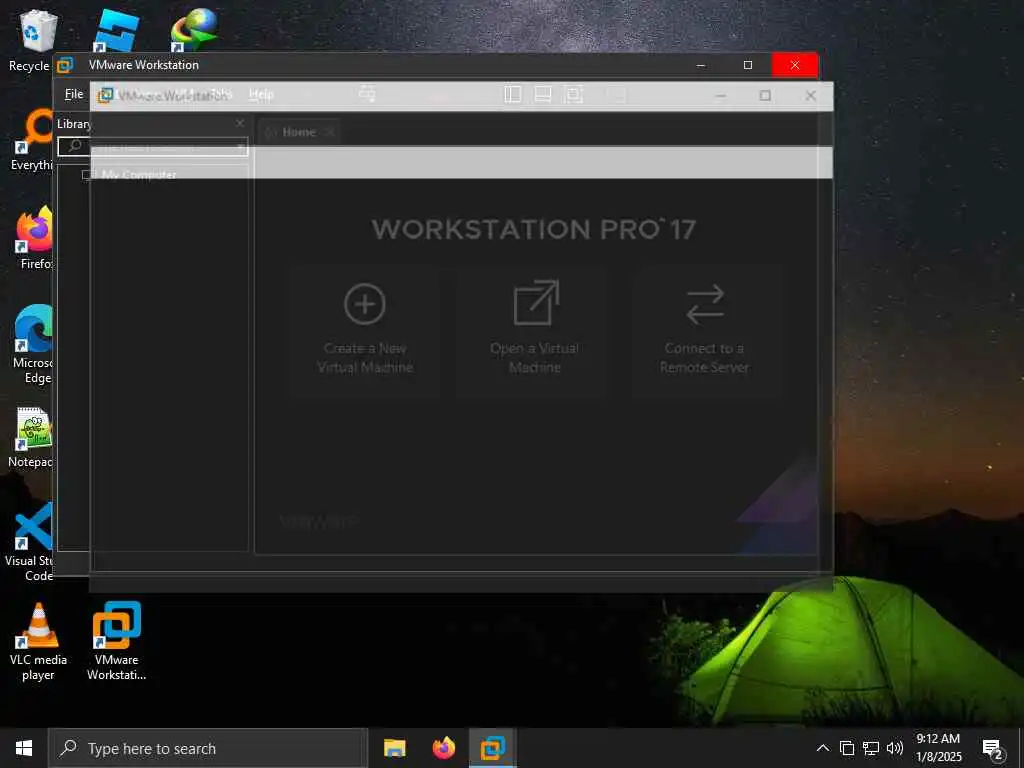Click the overlapping-squares tray icon

point(846,748)
